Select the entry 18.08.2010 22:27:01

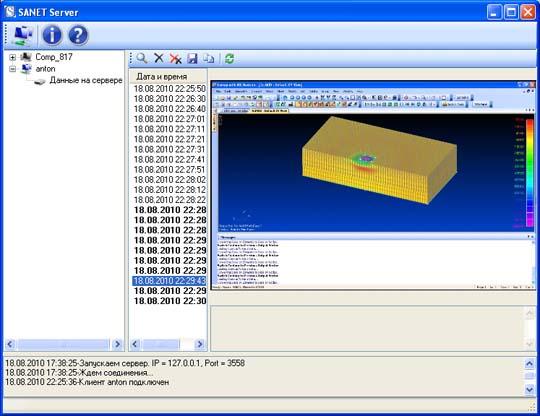point(169,119)
